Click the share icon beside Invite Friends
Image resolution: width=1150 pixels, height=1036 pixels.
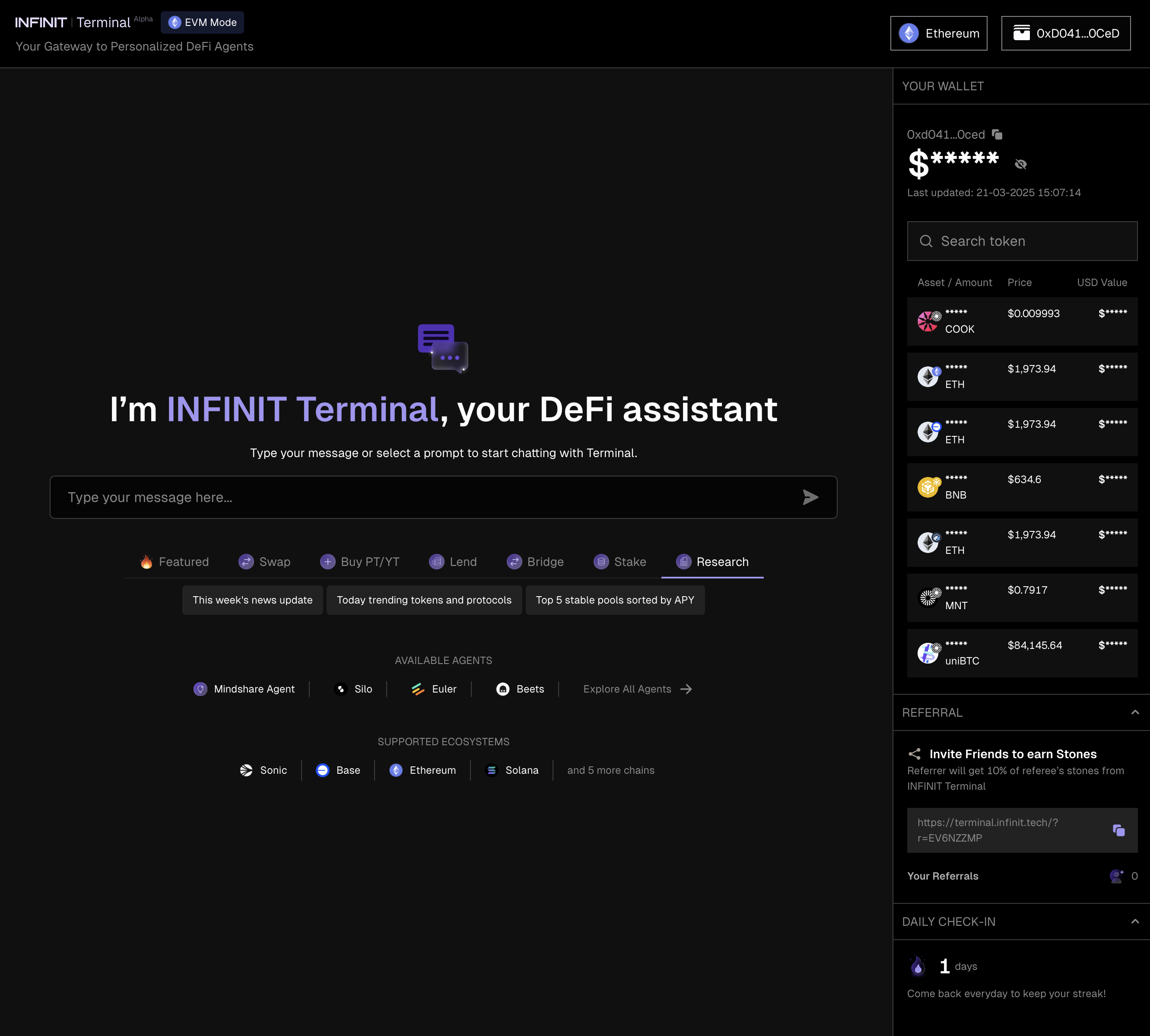[914, 753]
